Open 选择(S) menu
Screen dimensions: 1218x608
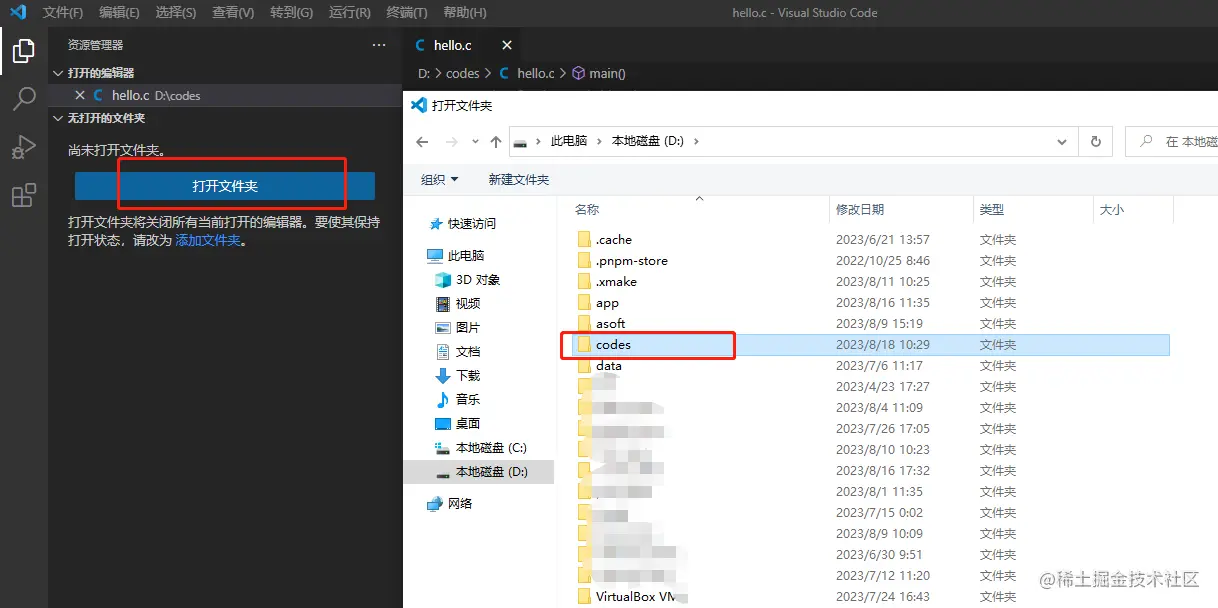pos(176,13)
